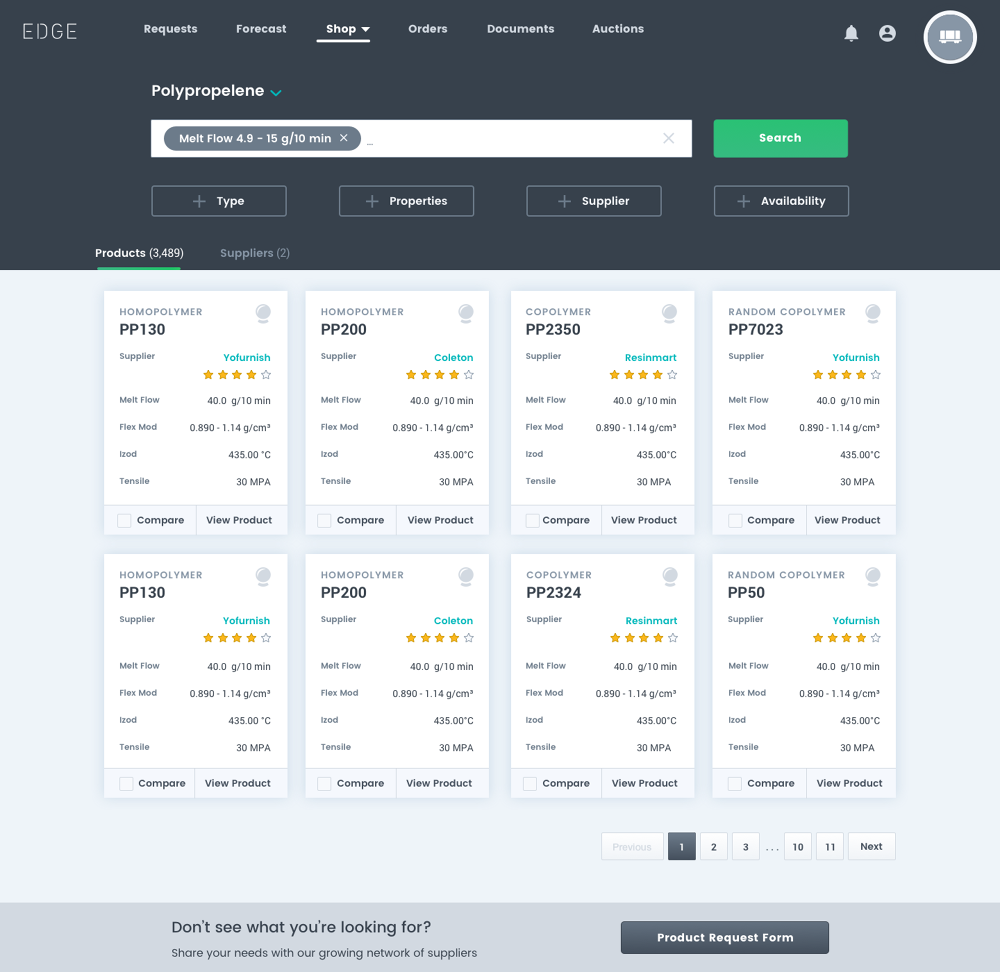This screenshot has width=1000, height=972.
Task: Remove the Melt Flow filter chip
Action: [344, 139]
